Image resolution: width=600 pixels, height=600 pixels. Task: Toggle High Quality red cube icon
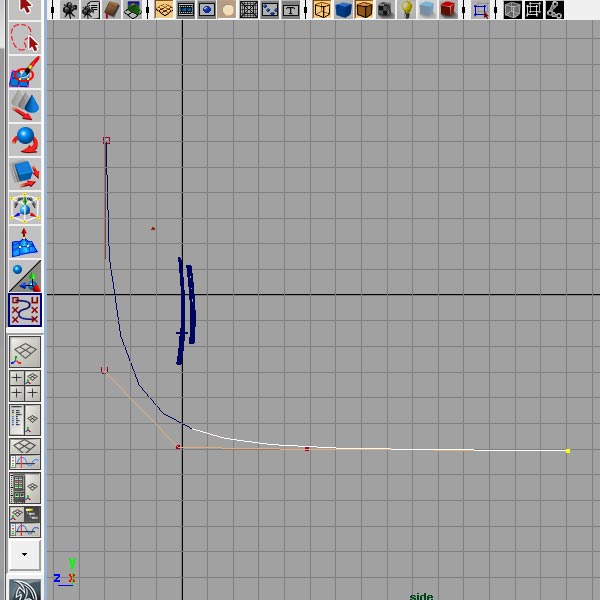(x=448, y=10)
